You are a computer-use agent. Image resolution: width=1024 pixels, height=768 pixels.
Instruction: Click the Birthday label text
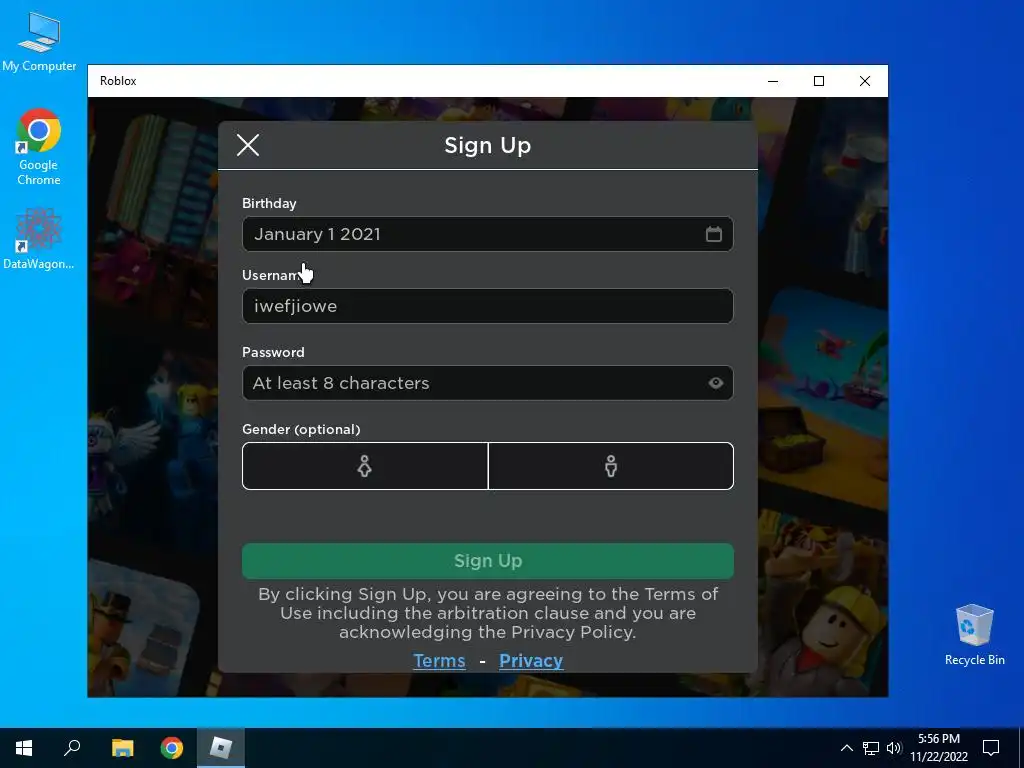[x=269, y=203]
